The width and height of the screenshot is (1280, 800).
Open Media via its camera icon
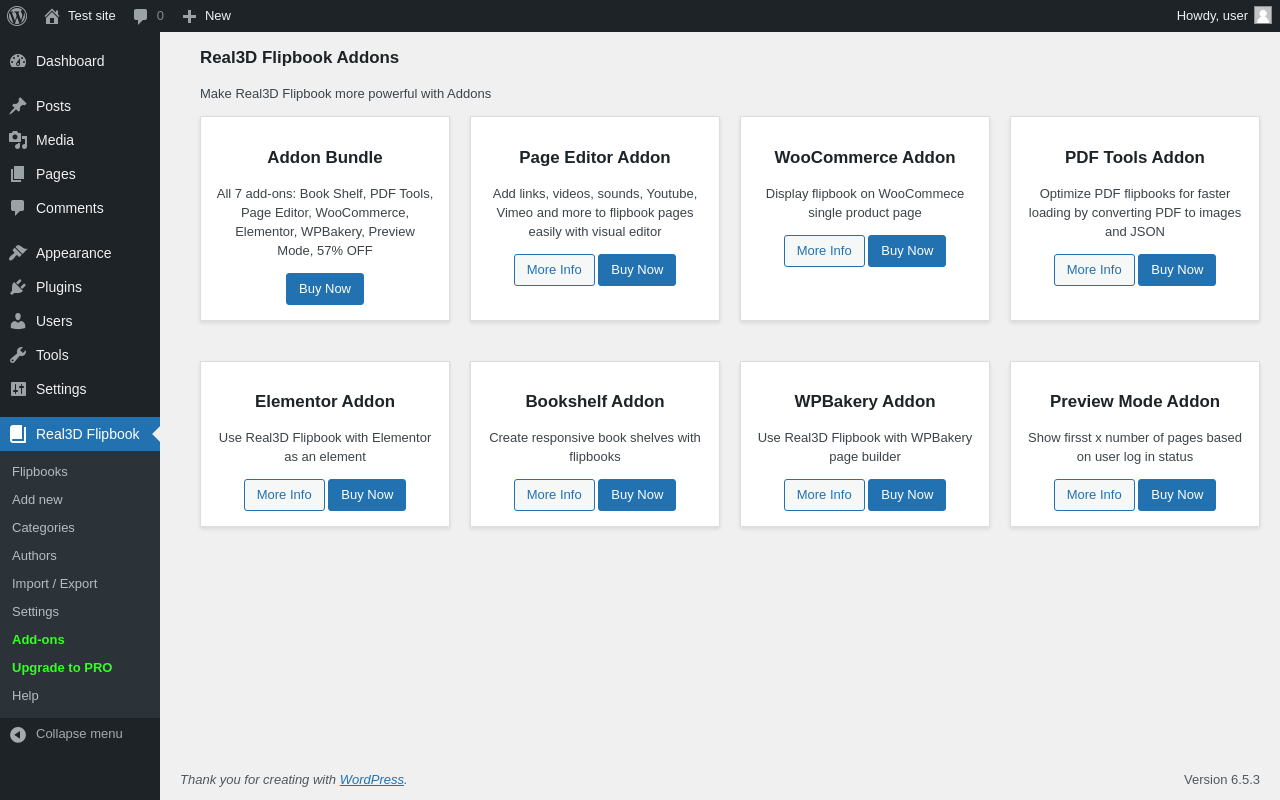[x=18, y=140]
